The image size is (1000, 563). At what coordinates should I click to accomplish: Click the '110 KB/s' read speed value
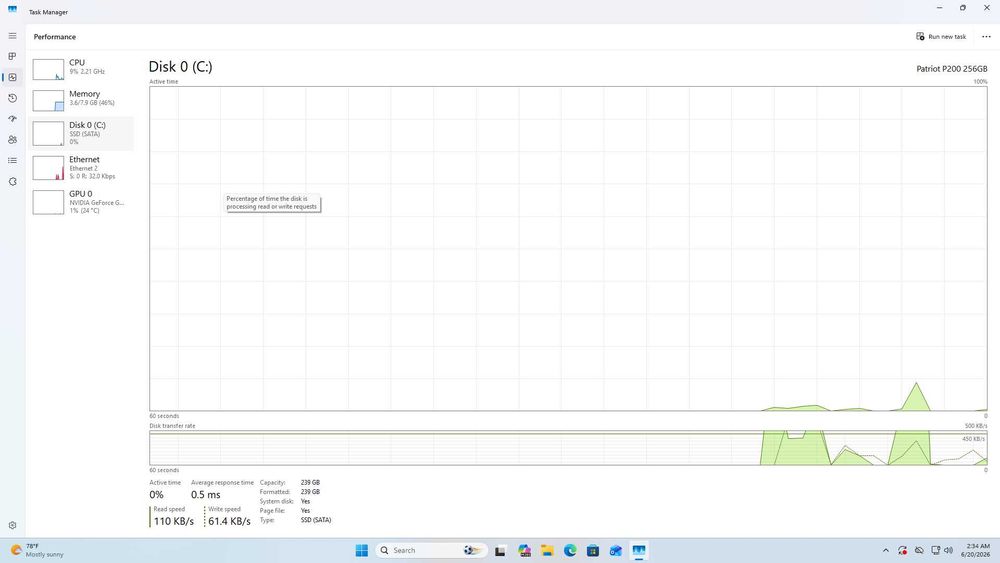[x=173, y=521]
